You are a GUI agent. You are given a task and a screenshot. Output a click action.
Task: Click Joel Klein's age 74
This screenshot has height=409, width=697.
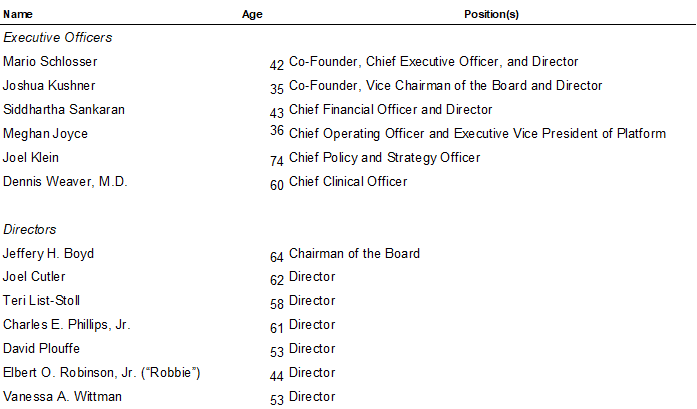[276, 160]
